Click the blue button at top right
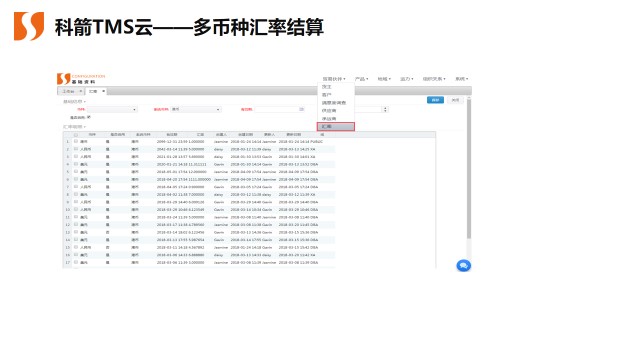Screen dimensions: 640x360 [x=435, y=100]
